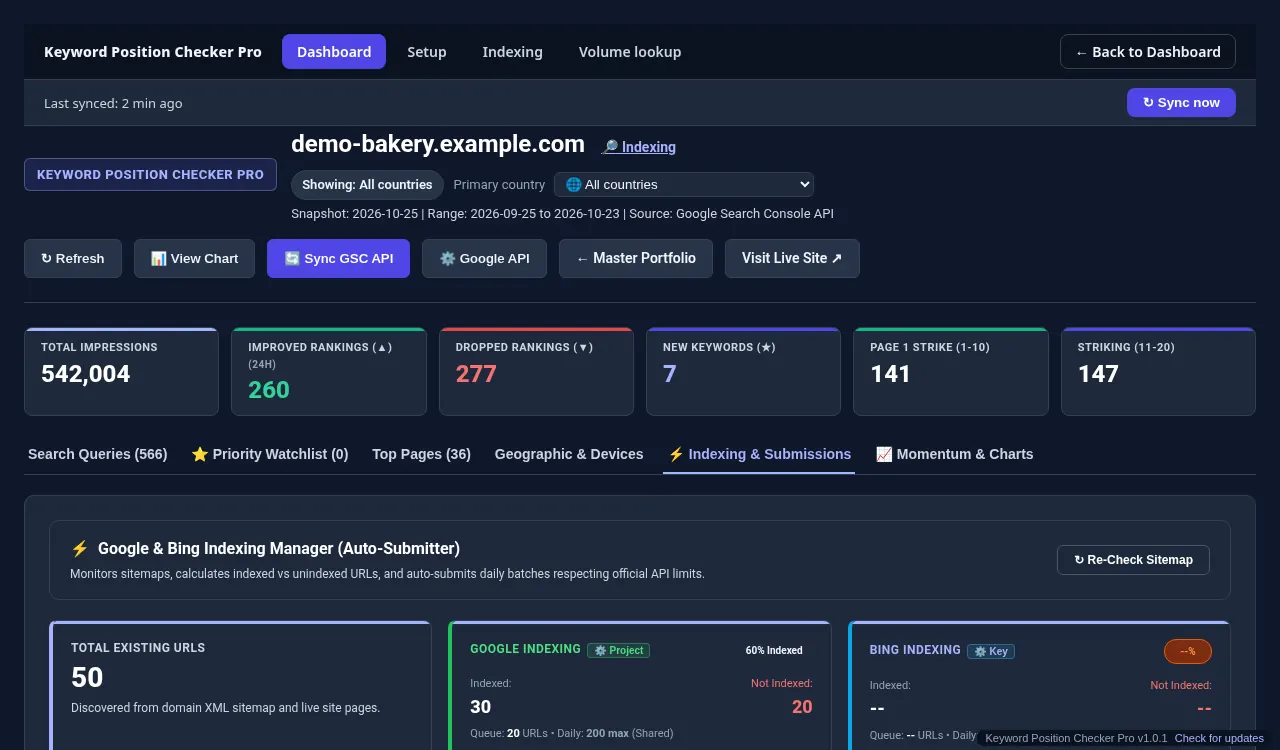The image size is (1280, 750).
Task: Go to Master Portfolio
Action: (x=636, y=258)
